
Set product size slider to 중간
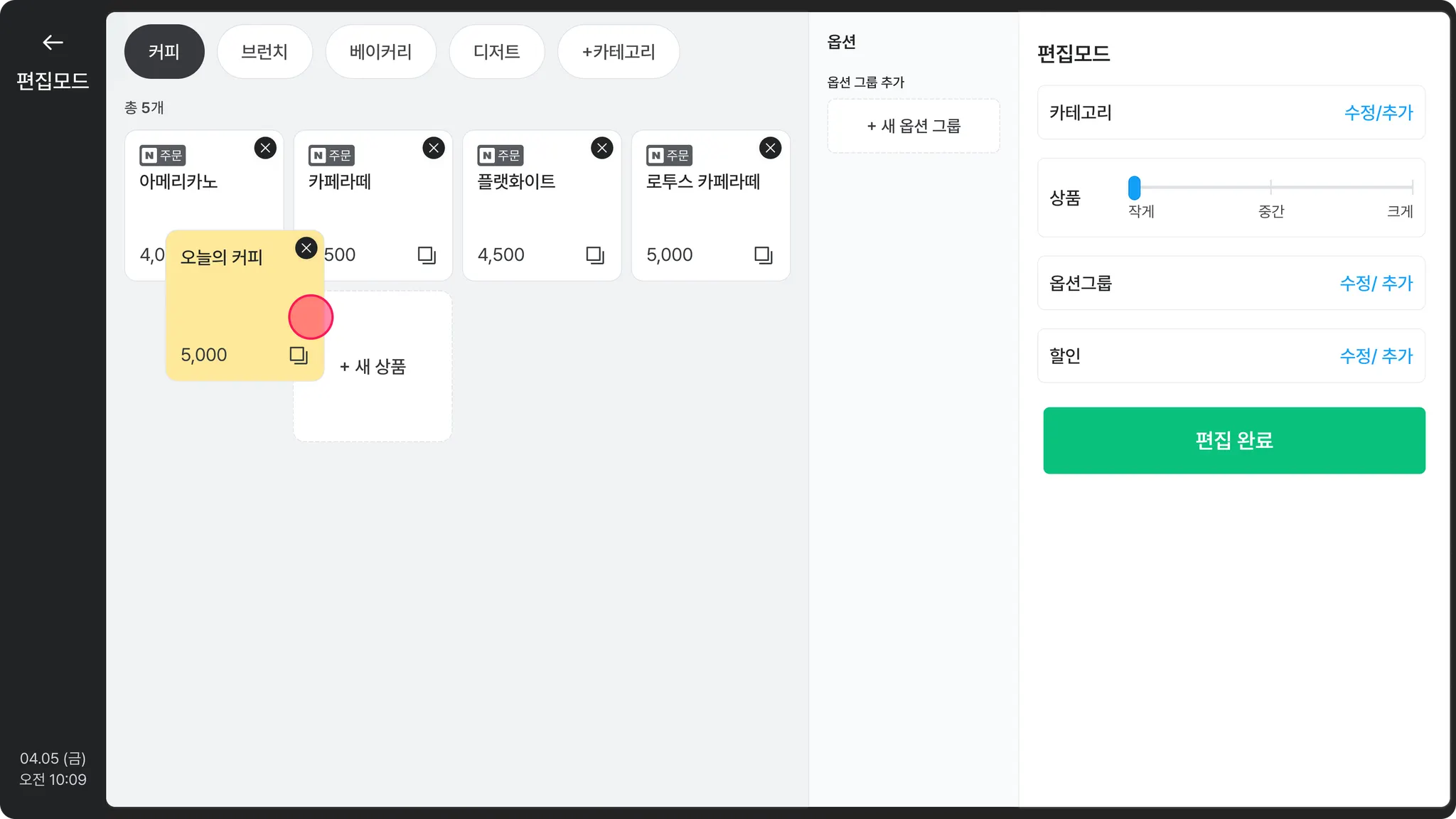point(1270,188)
